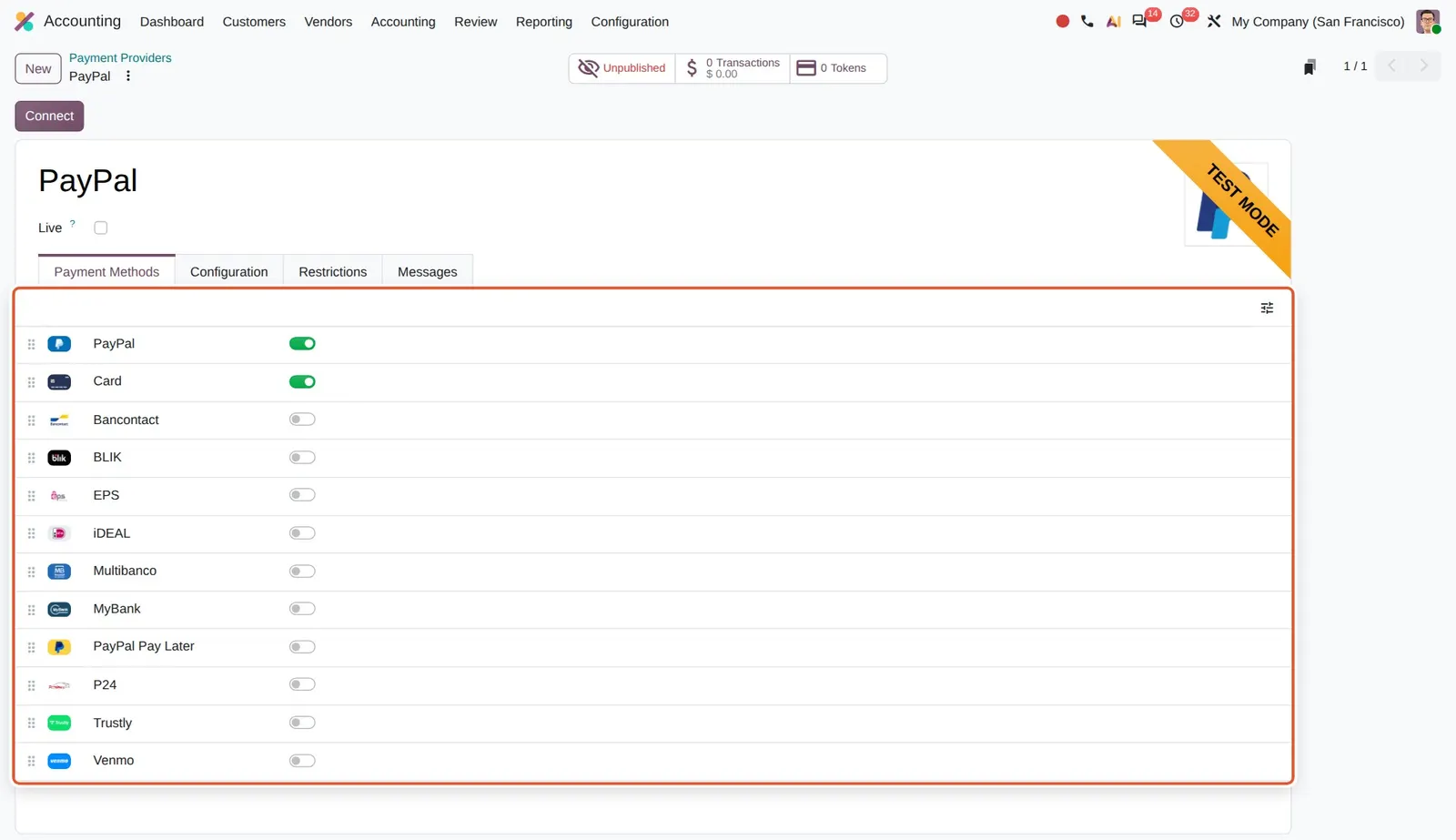Viewport: 1456px width, 840px height.
Task: Click the Venmo row drag handle
Action: pyautogui.click(x=31, y=761)
